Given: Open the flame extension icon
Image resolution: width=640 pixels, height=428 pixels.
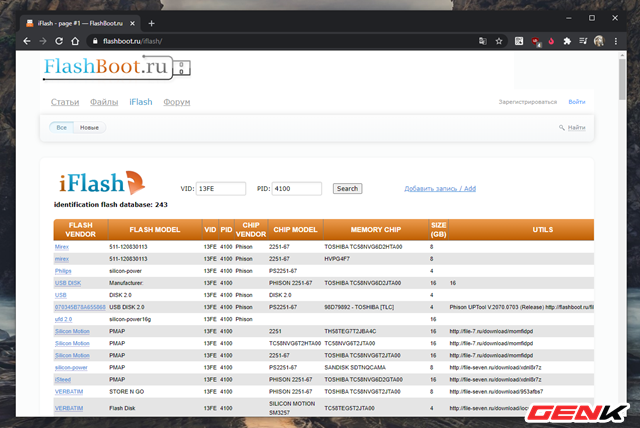Looking at the screenshot, I should [551, 41].
